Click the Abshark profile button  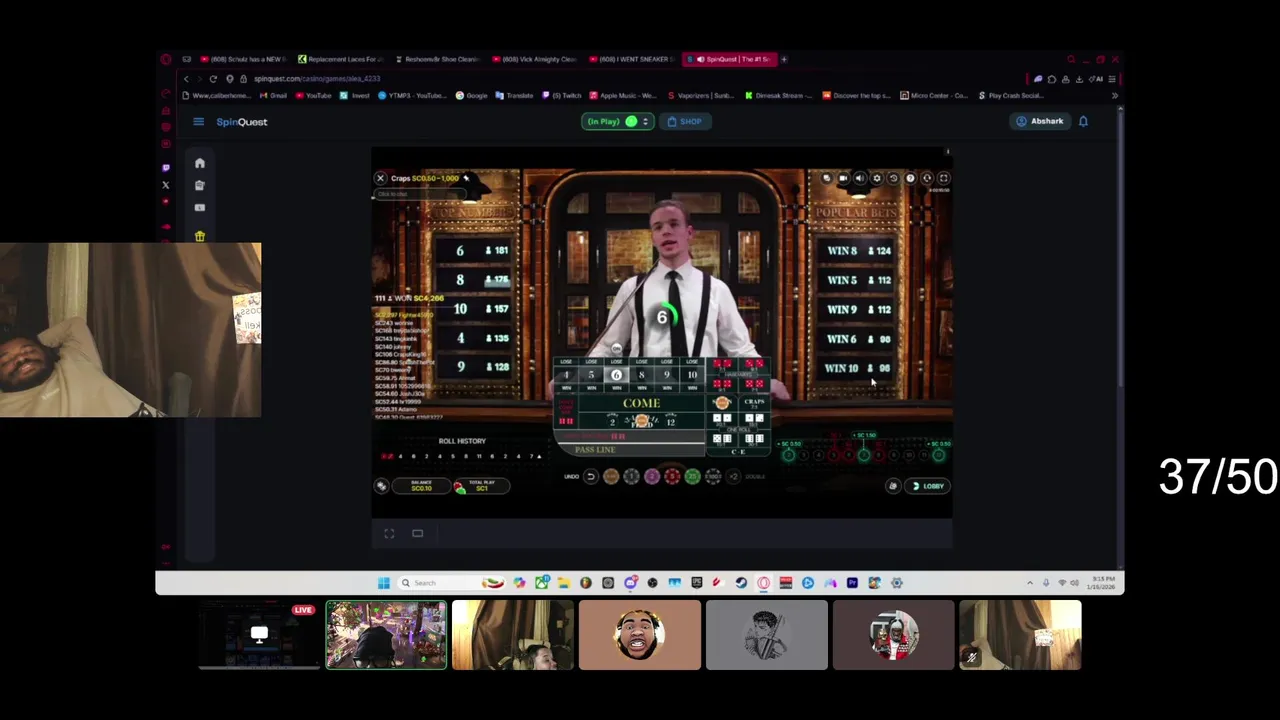(1040, 121)
